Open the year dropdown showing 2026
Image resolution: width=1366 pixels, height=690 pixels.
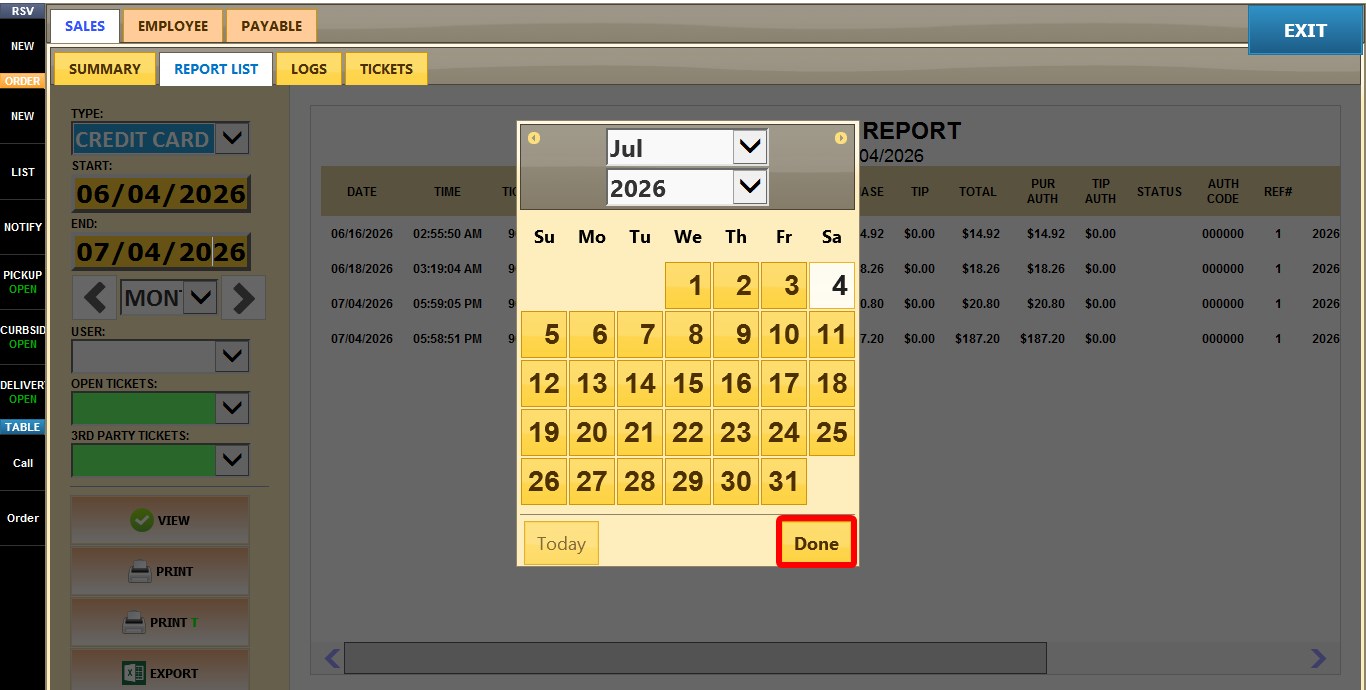point(687,187)
